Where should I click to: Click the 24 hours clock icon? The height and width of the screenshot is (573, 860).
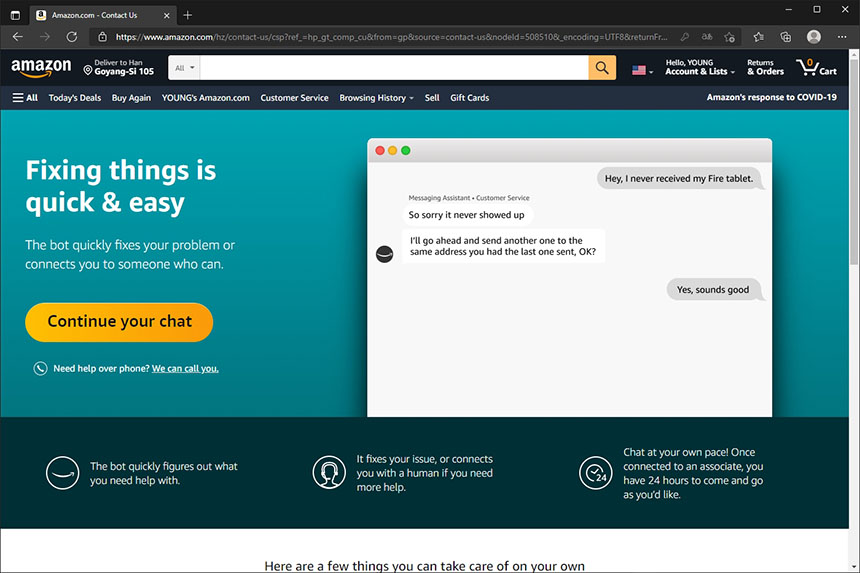click(596, 473)
